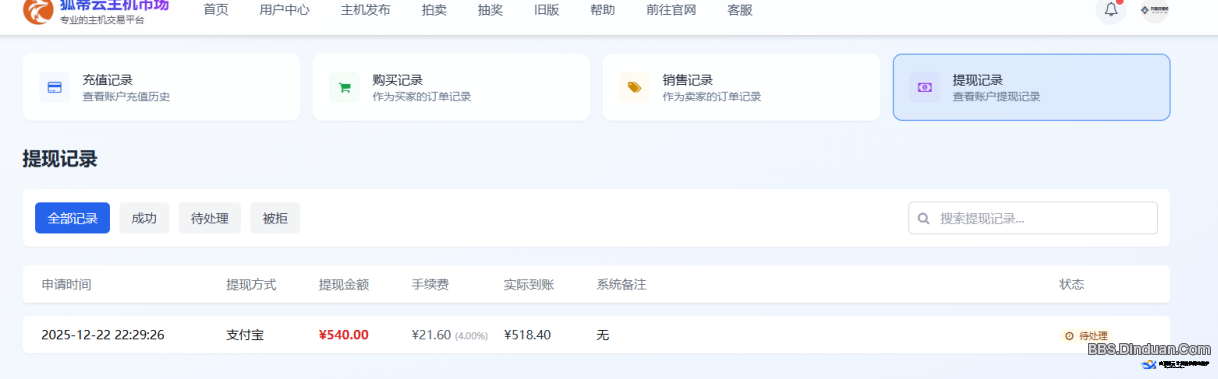Click the 系统备注 column header
This screenshot has height=379, width=1218.
[621, 285]
